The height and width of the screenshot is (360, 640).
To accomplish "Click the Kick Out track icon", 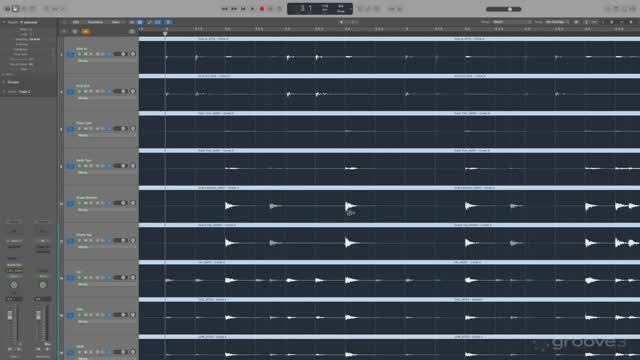I will tap(71, 92).
